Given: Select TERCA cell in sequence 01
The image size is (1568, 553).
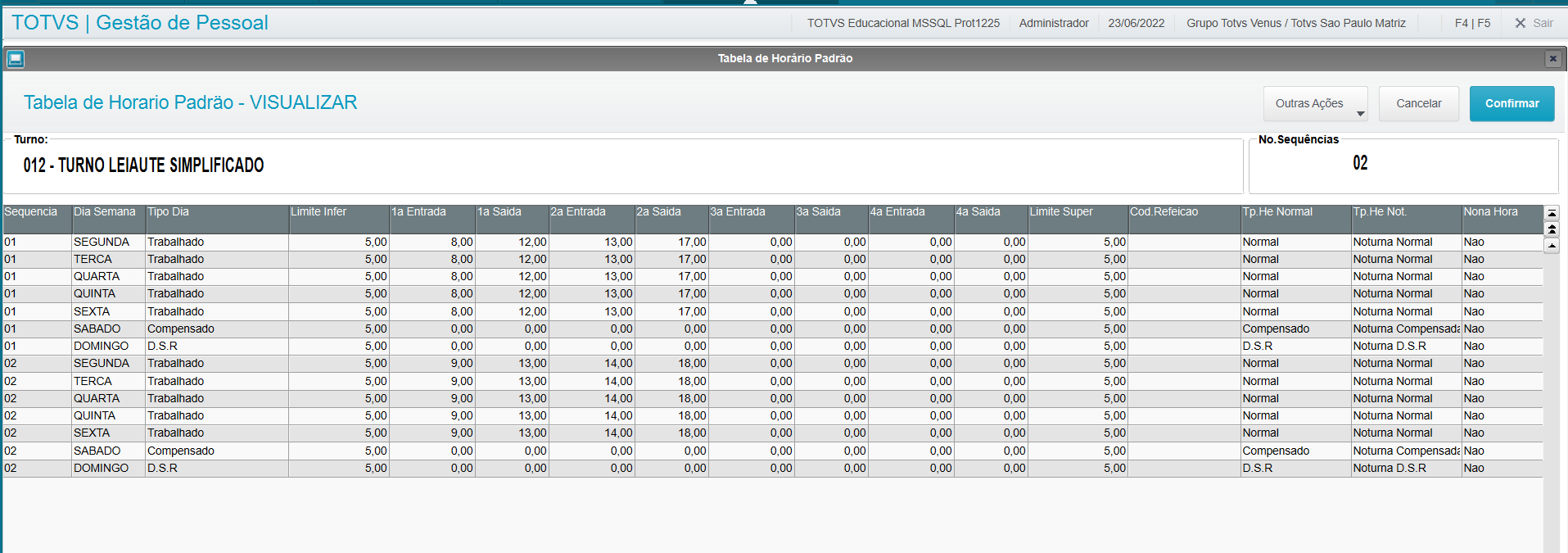Looking at the screenshot, I should click(x=108, y=259).
